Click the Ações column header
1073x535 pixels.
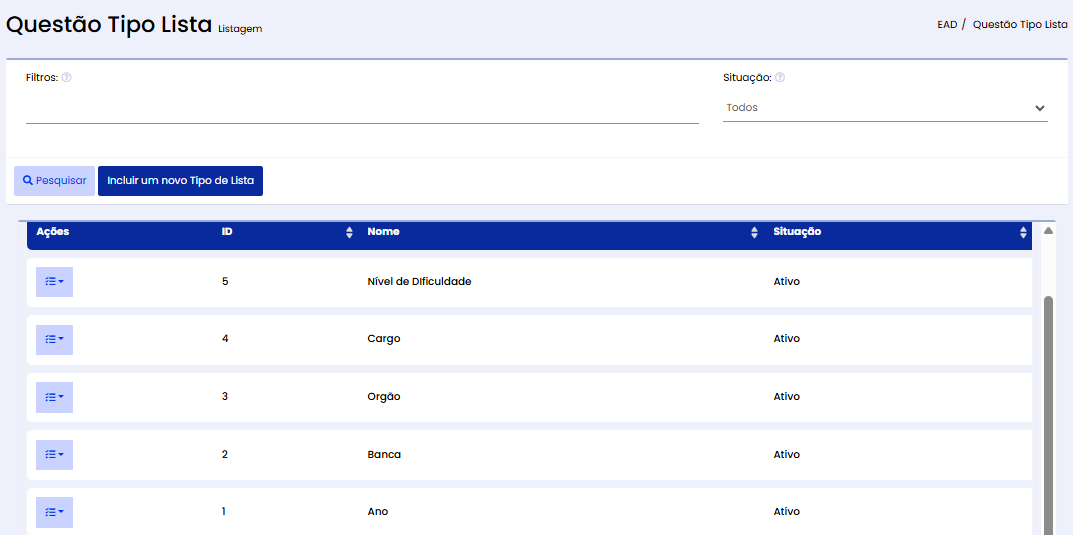(53, 231)
